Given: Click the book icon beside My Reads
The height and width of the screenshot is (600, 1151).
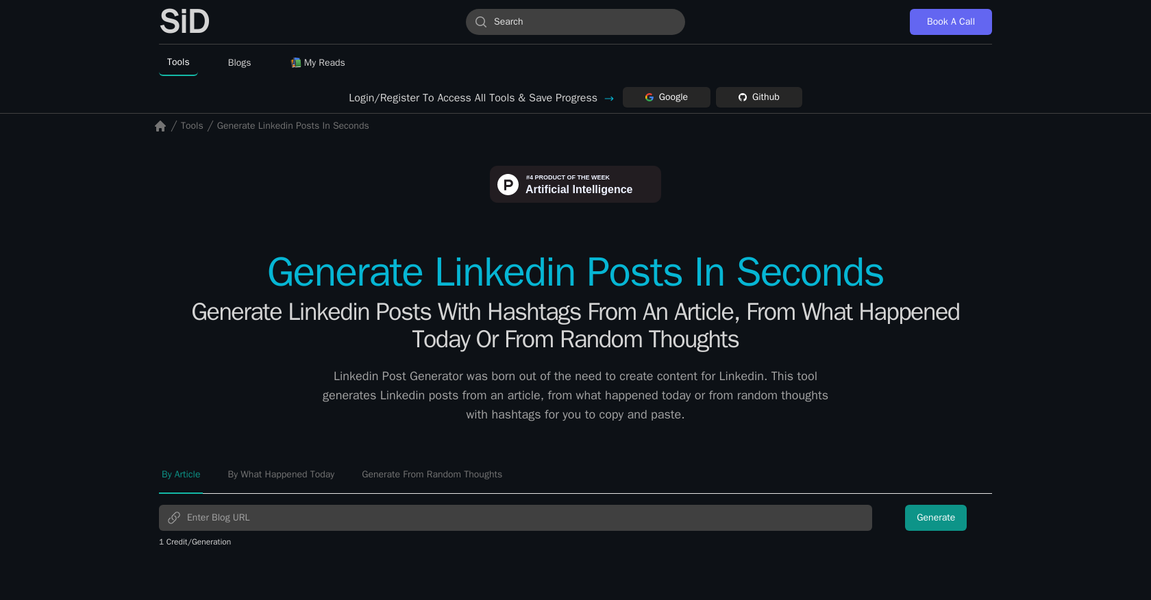Looking at the screenshot, I should [x=294, y=62].
